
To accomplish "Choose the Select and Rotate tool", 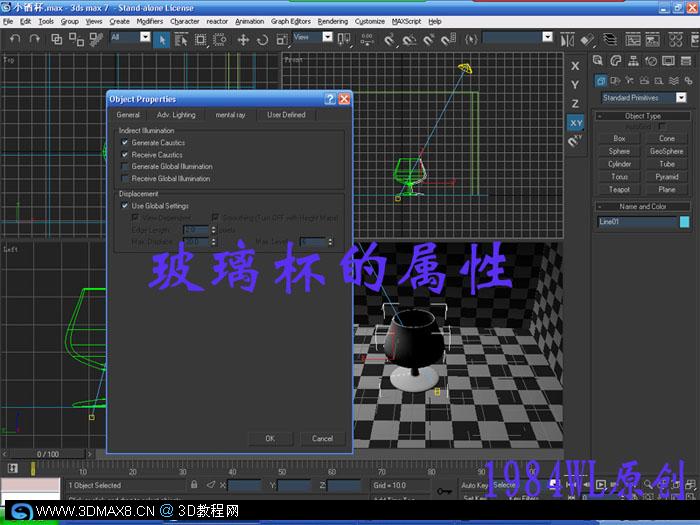I will pyautogui.click(x=262, y=40).
